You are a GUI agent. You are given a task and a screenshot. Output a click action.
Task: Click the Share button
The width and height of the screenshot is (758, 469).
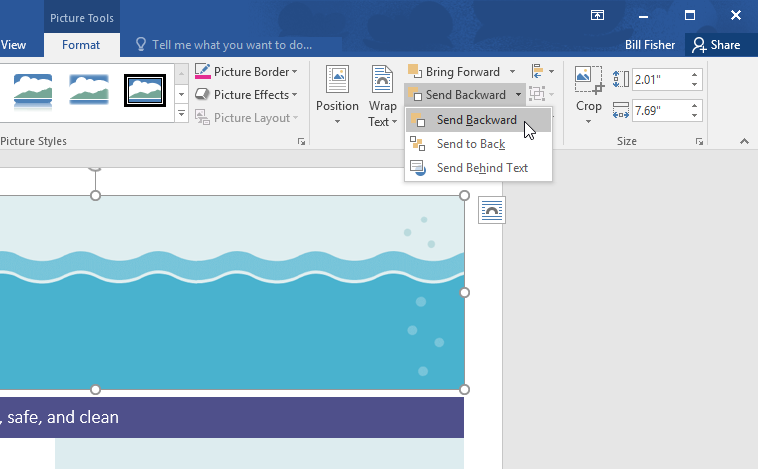716,45
